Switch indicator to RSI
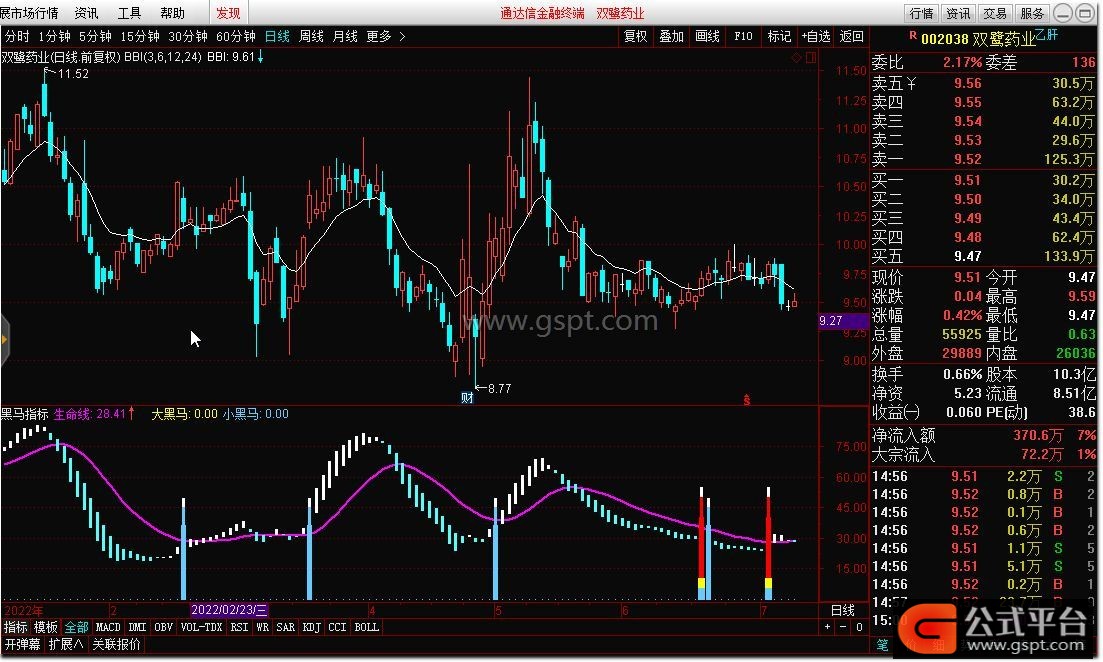1103x662 pixels. click(x=240, y=627)
